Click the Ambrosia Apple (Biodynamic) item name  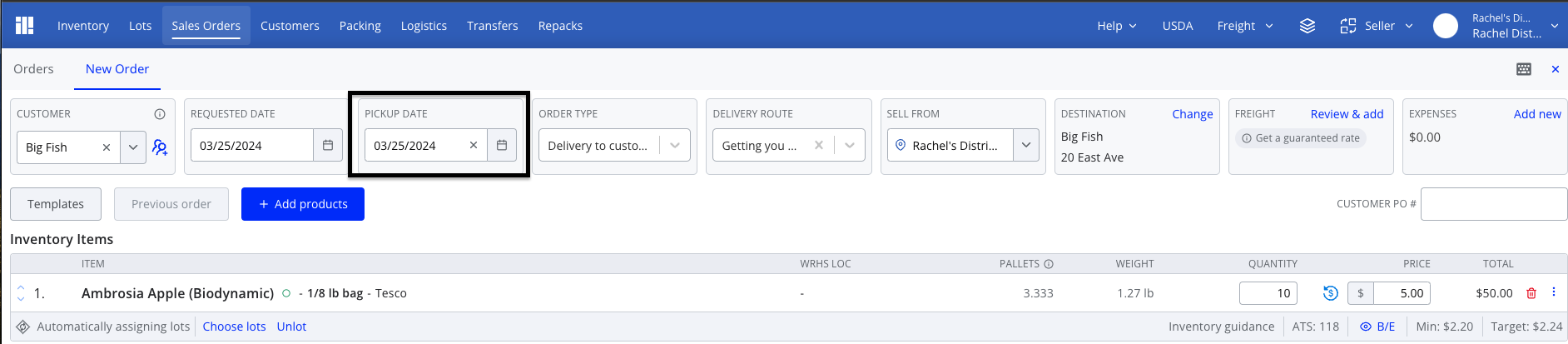coord(177,293)
